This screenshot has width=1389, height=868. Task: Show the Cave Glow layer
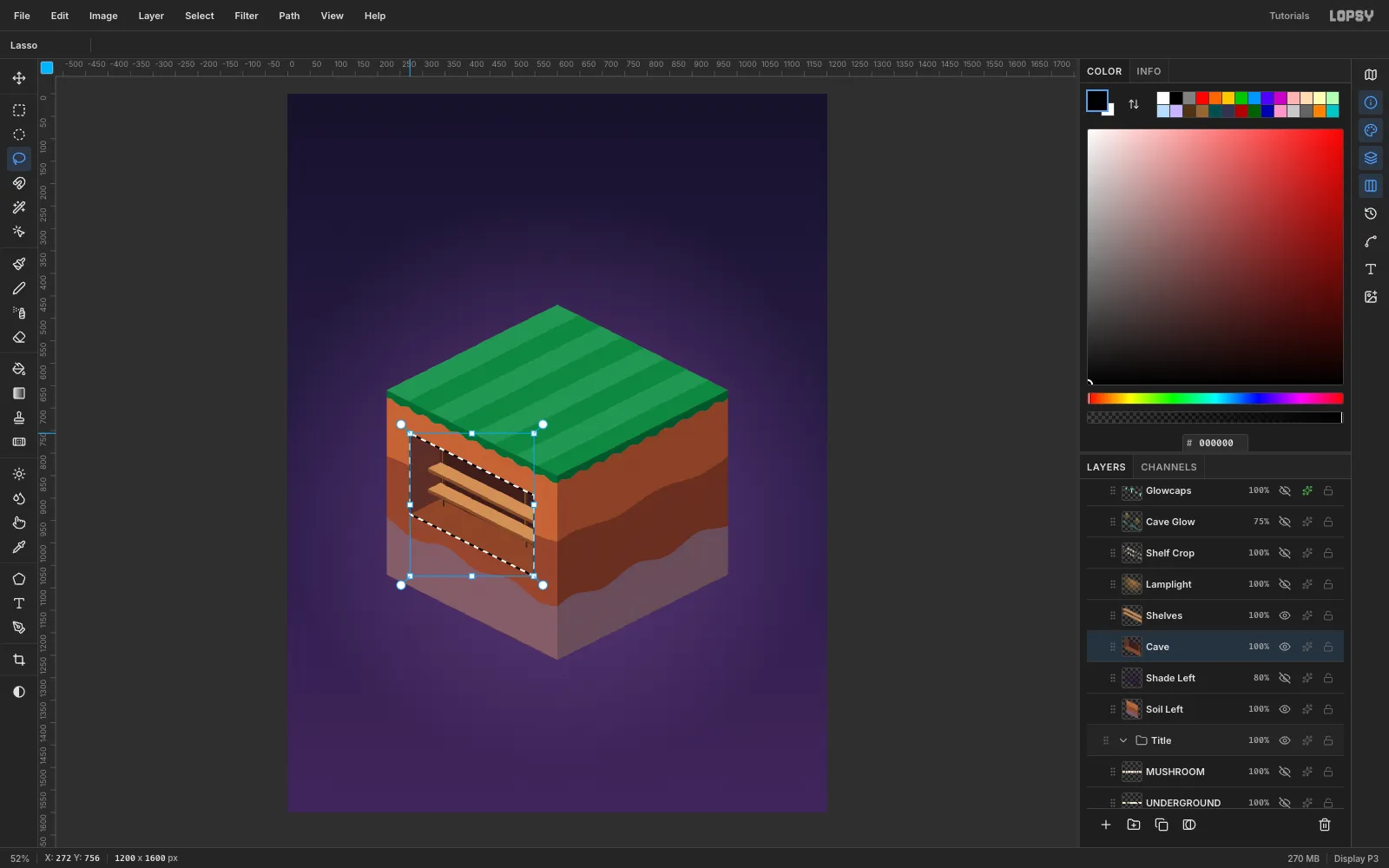click(1285, 522)
